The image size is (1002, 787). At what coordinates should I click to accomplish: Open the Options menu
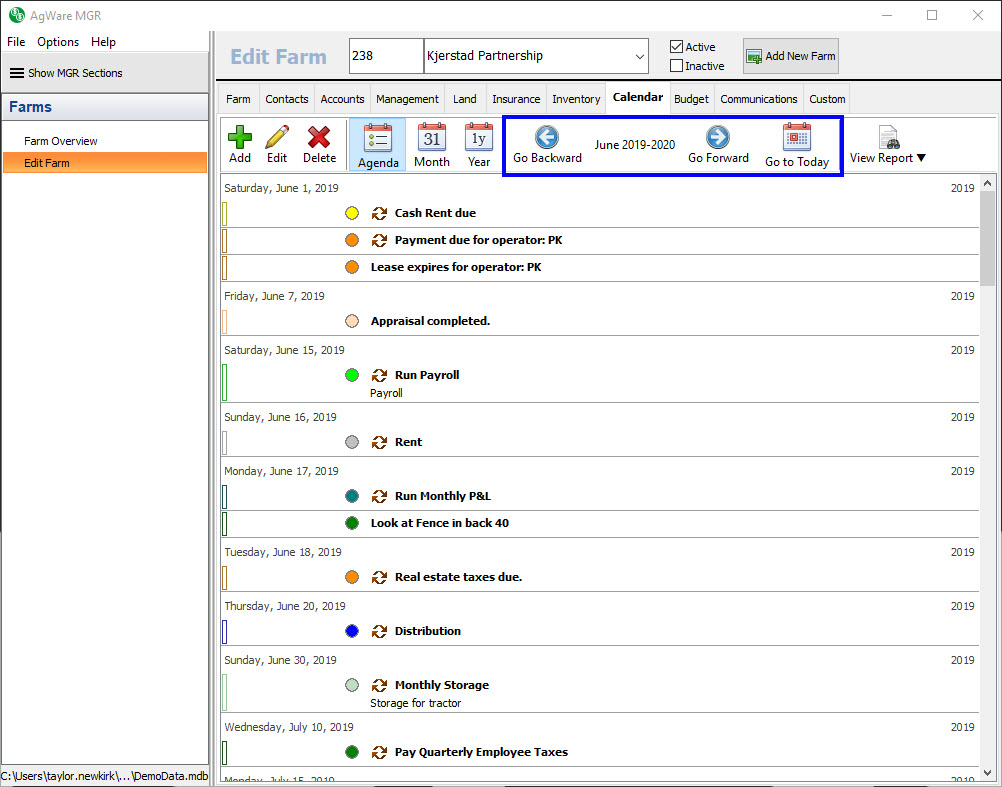(58, 42)
